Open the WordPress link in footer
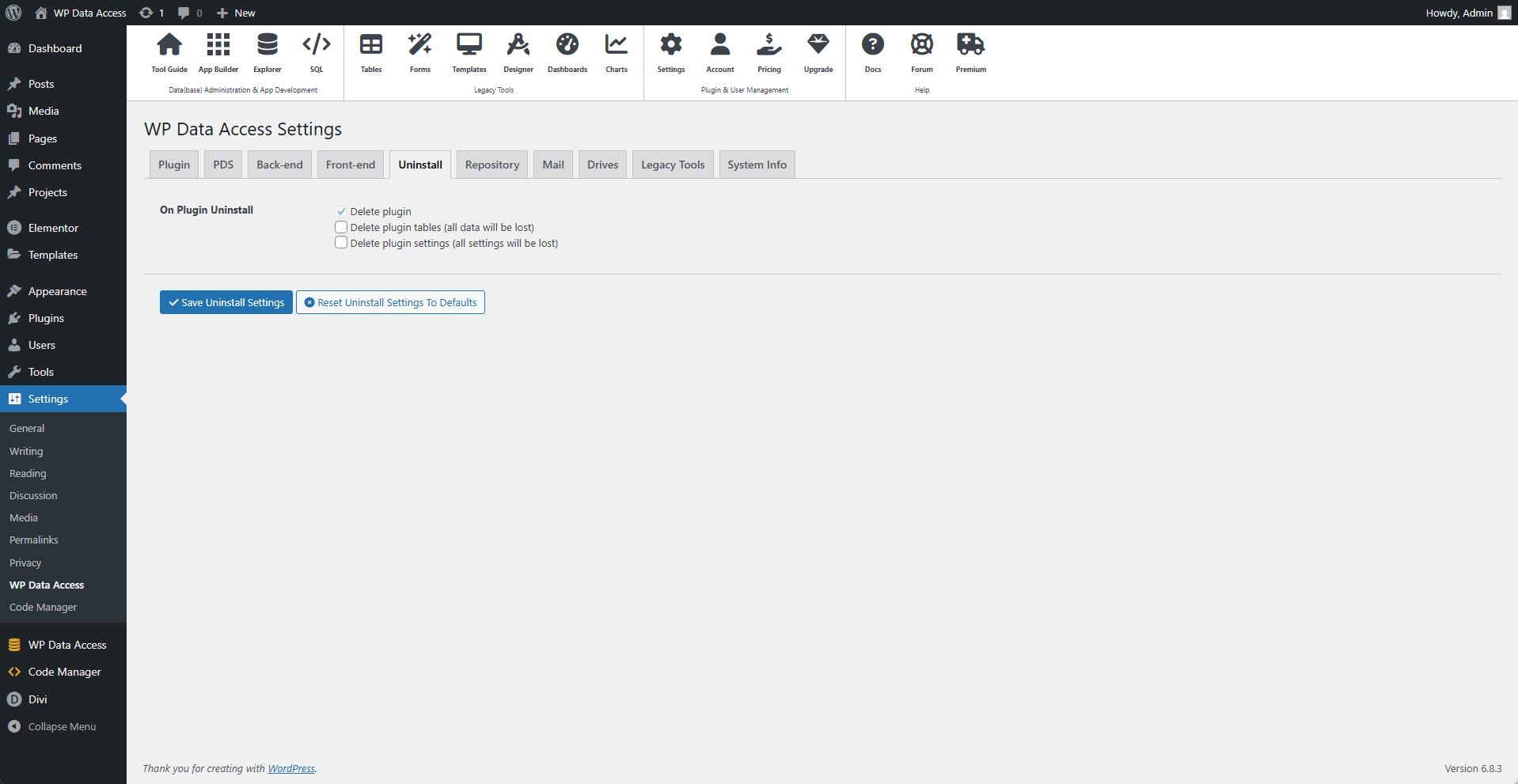 tap(291, 768)
